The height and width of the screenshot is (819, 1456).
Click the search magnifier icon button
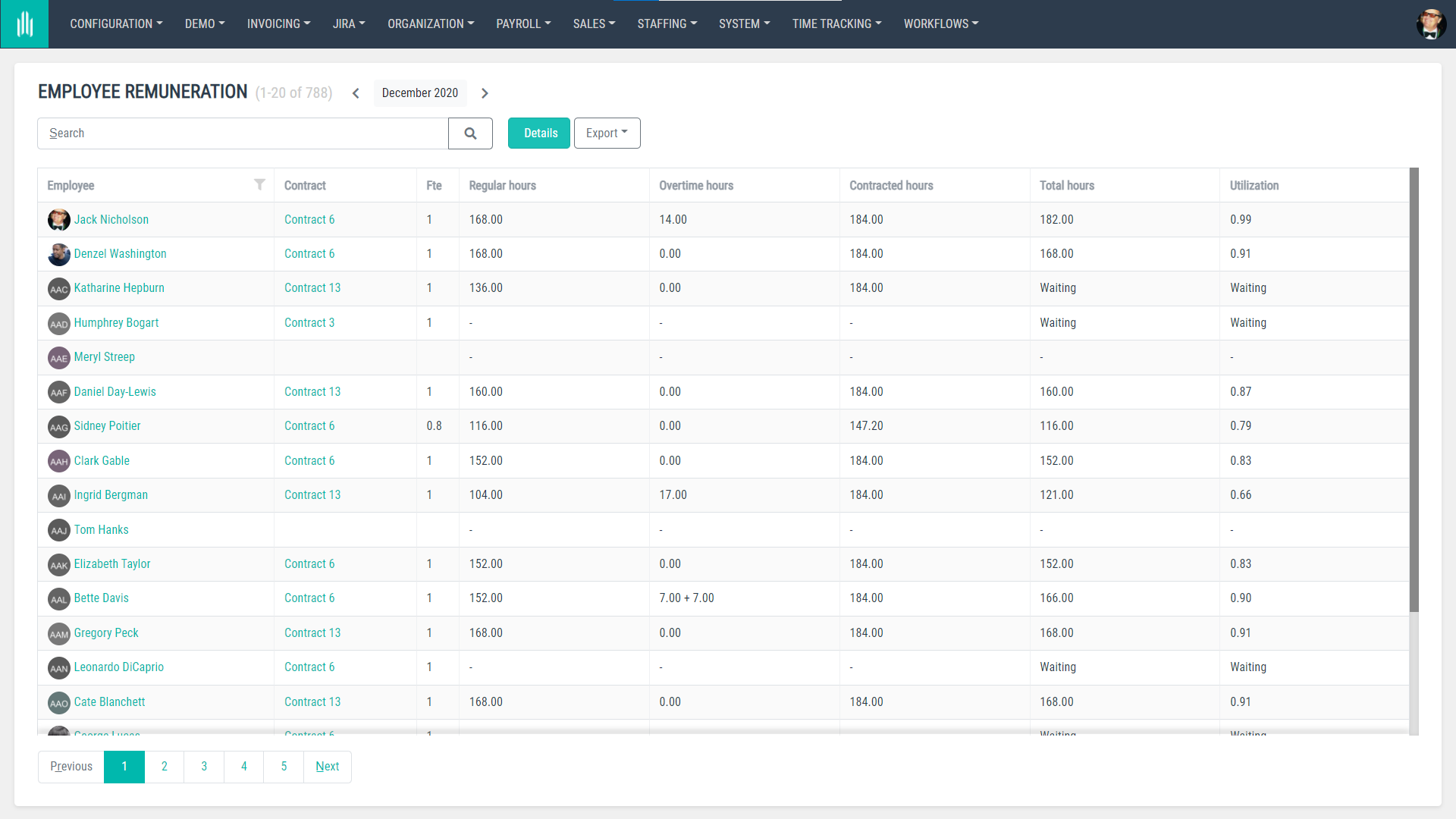coord(470,133)
